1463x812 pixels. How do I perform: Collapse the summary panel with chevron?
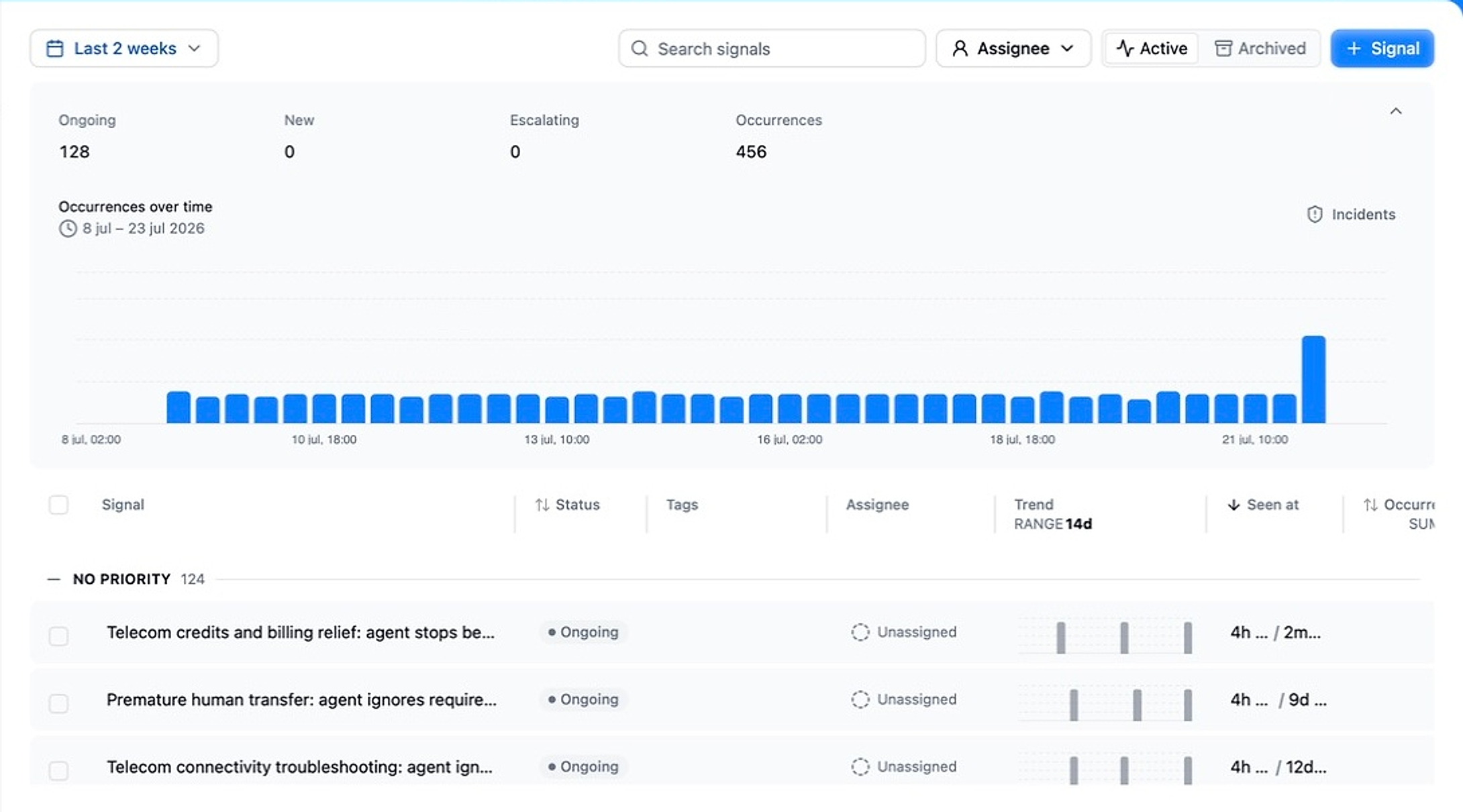pos(1396,111)
